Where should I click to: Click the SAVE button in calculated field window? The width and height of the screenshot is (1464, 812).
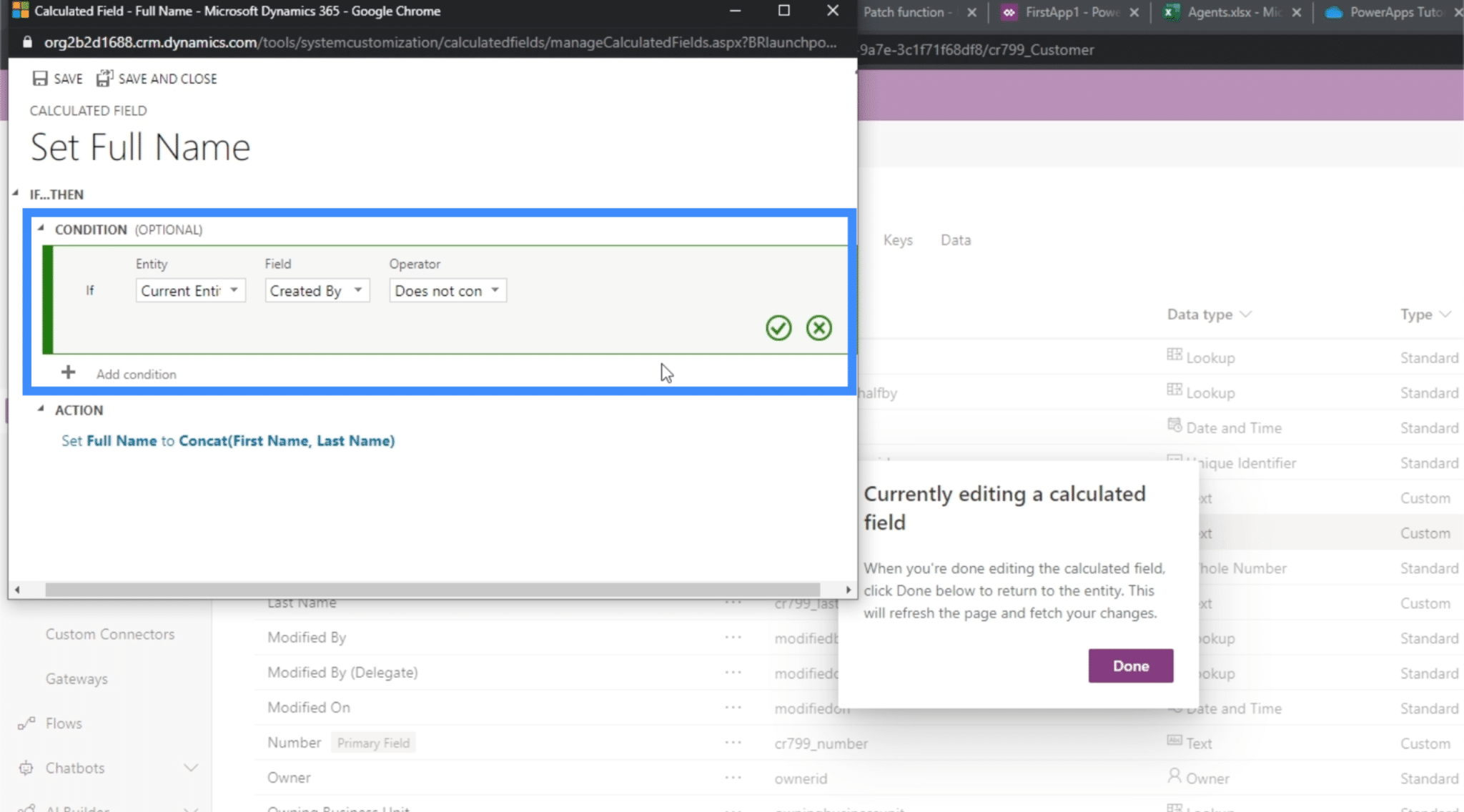[x=58, y=79]
